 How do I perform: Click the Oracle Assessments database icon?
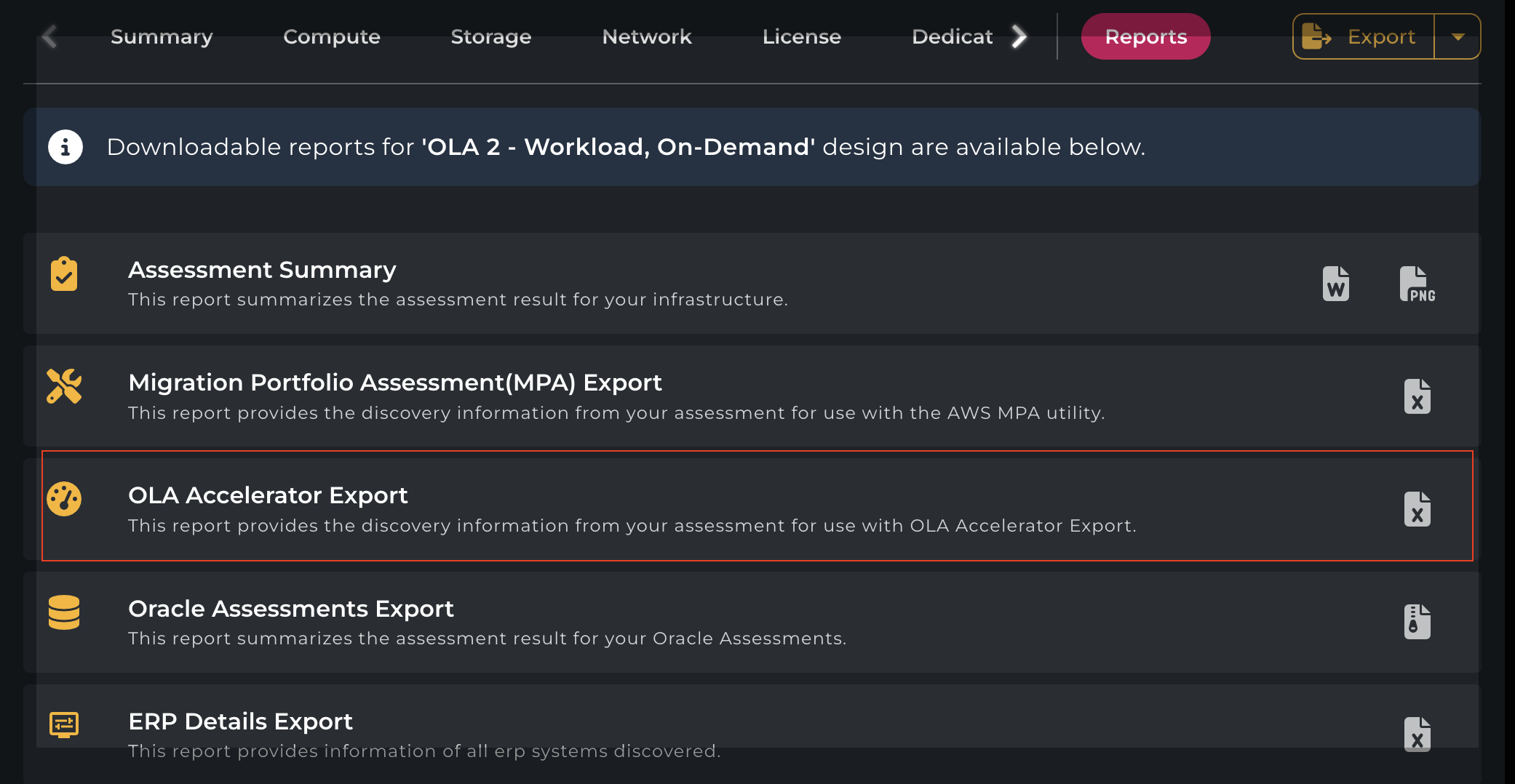point(64,612)
